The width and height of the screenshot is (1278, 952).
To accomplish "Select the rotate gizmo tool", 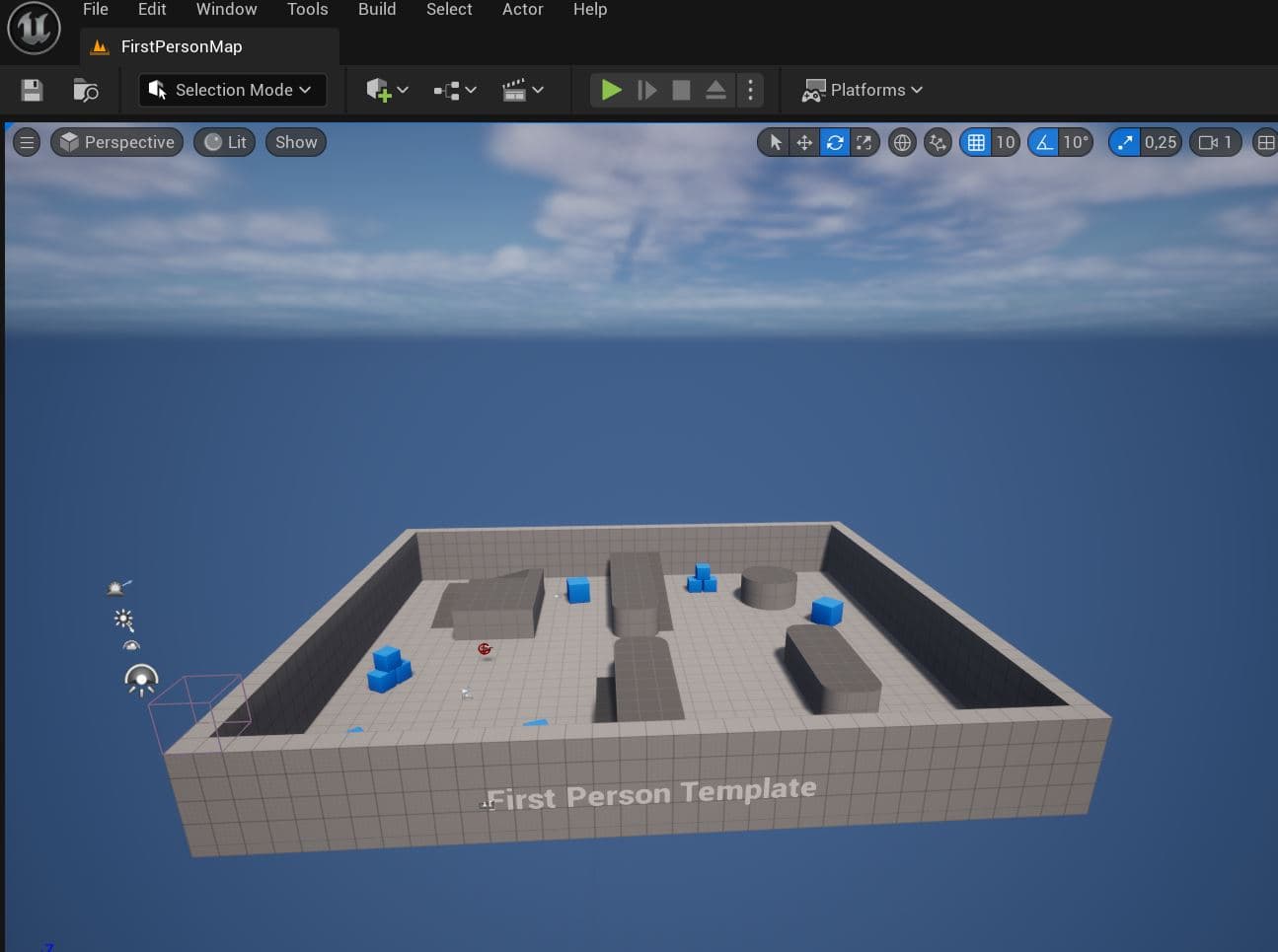I will point(835,142).
